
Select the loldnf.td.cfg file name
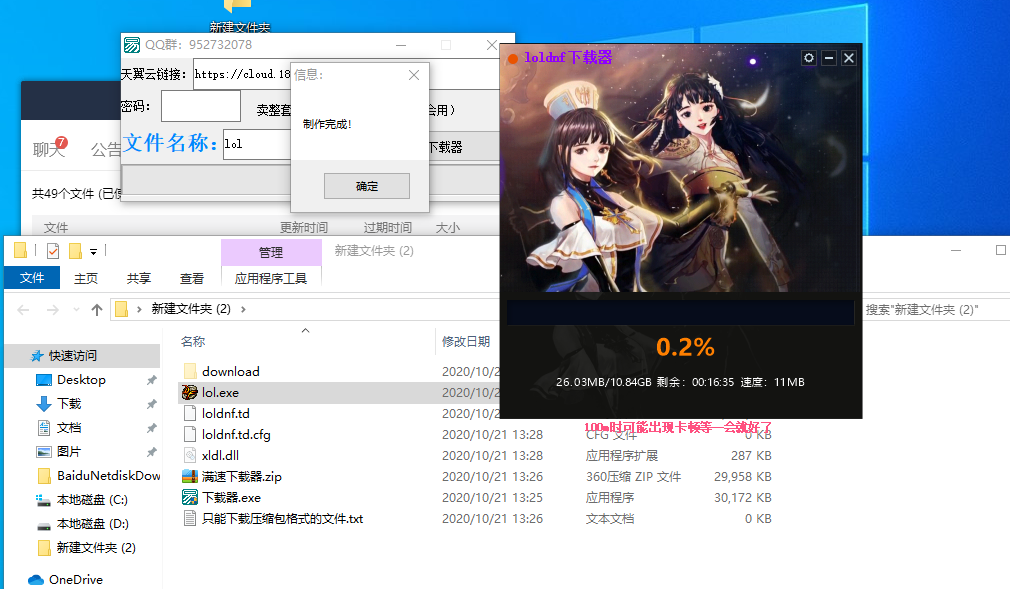click(x=236, y=434)
